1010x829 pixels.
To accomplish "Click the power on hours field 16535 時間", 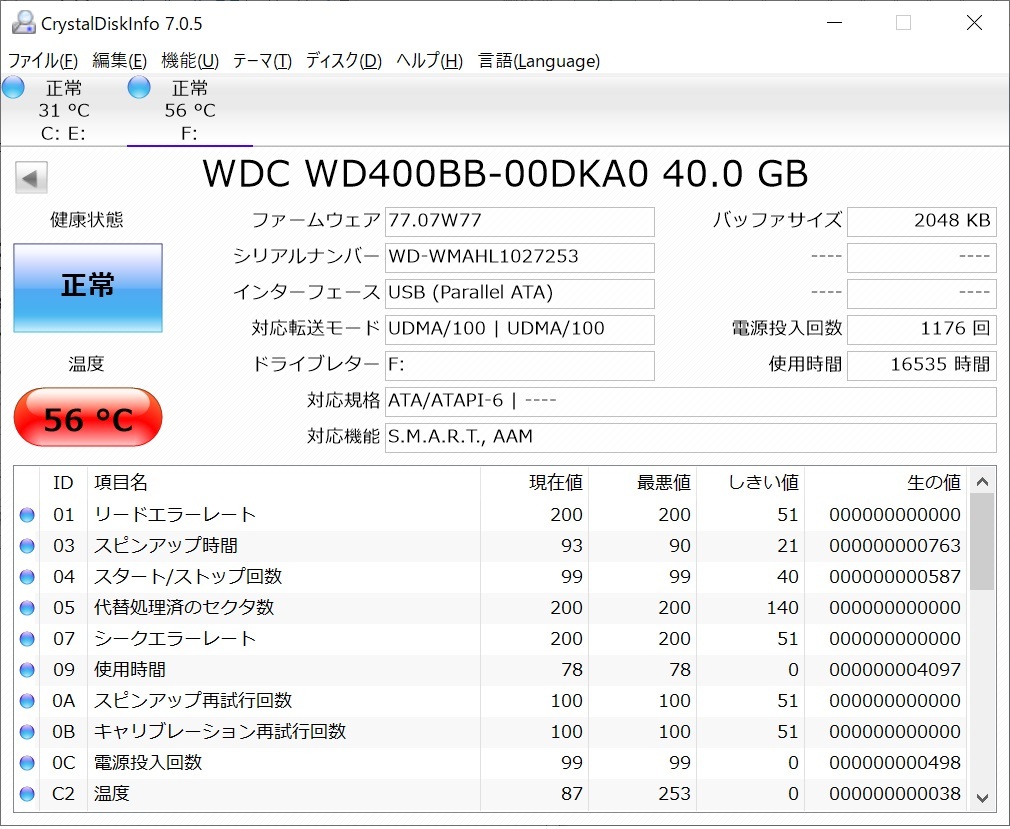I will click(922, 366).
